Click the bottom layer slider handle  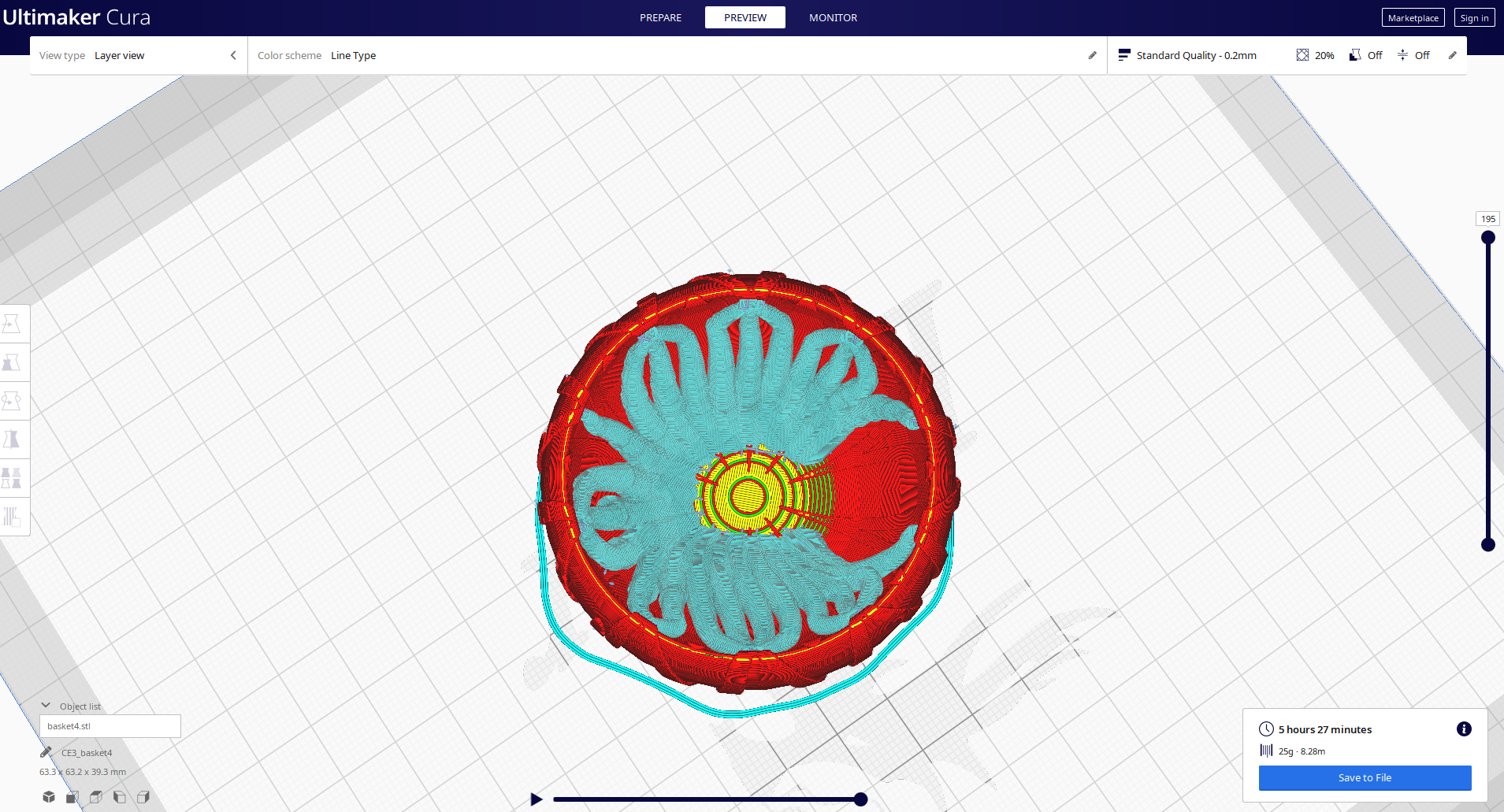(x=1487, y=544)
